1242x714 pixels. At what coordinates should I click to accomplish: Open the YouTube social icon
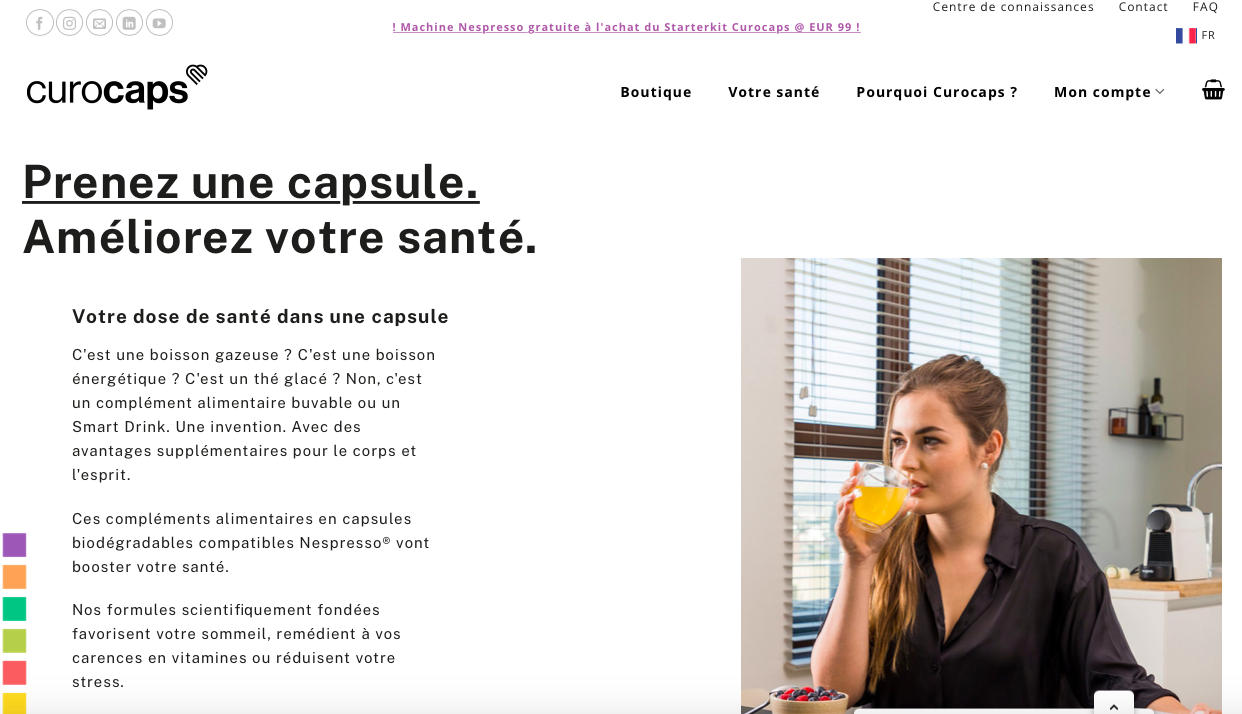pyautogui.click(x=159, y=22)
